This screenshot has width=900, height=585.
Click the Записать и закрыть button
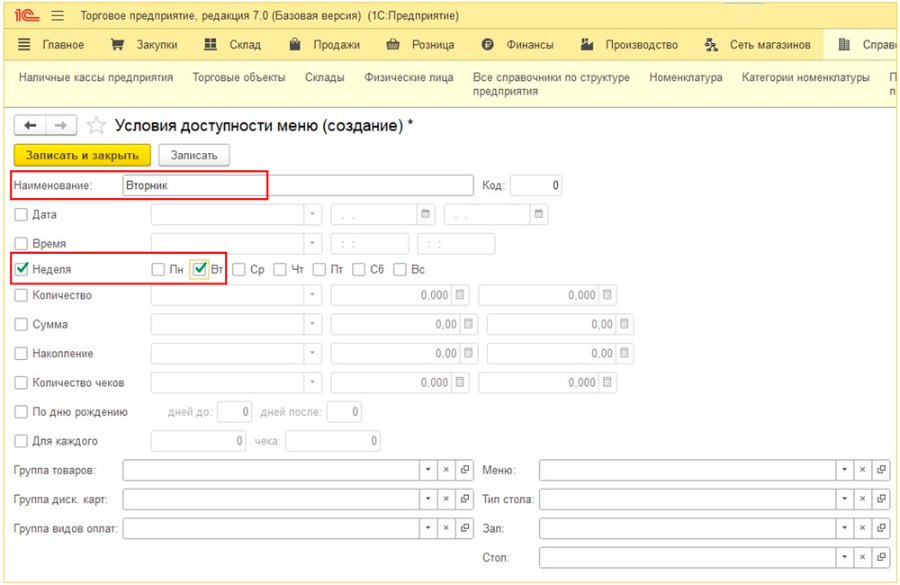82,155
